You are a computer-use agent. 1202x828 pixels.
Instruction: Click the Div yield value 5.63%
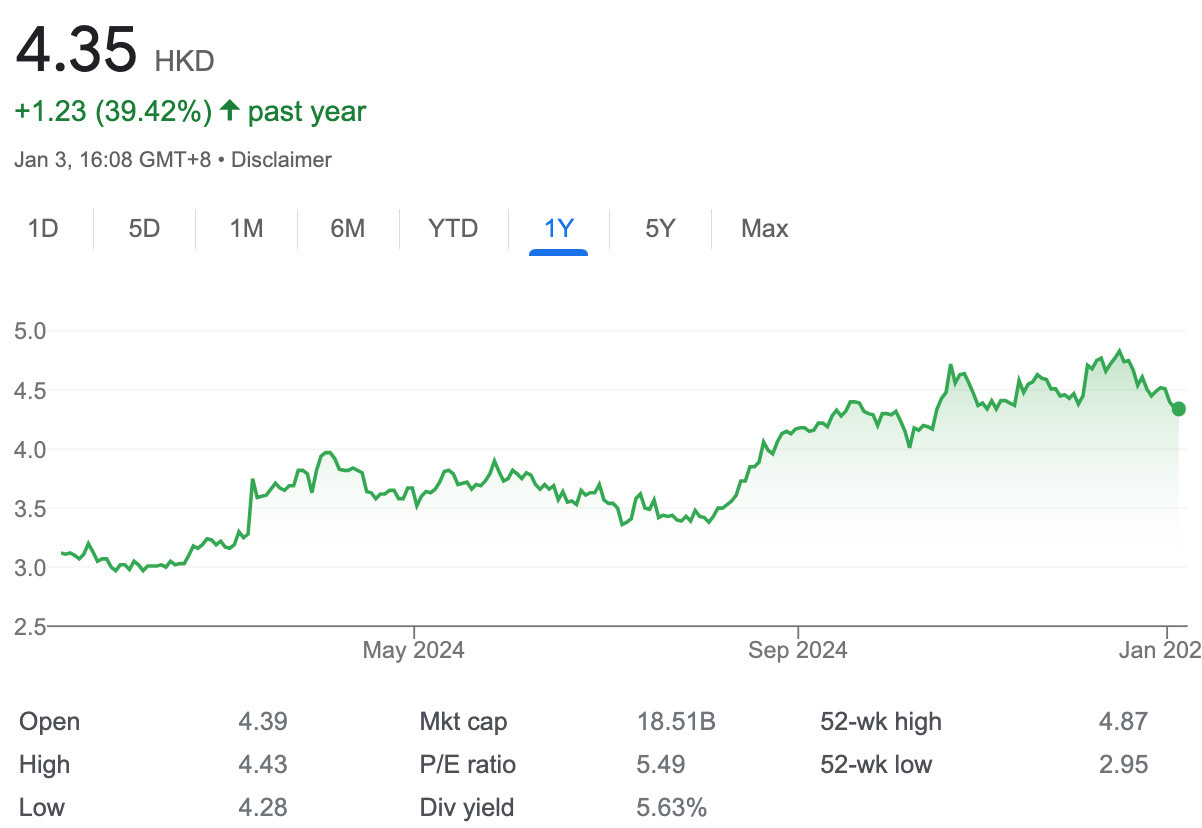[x=671, y=807]
